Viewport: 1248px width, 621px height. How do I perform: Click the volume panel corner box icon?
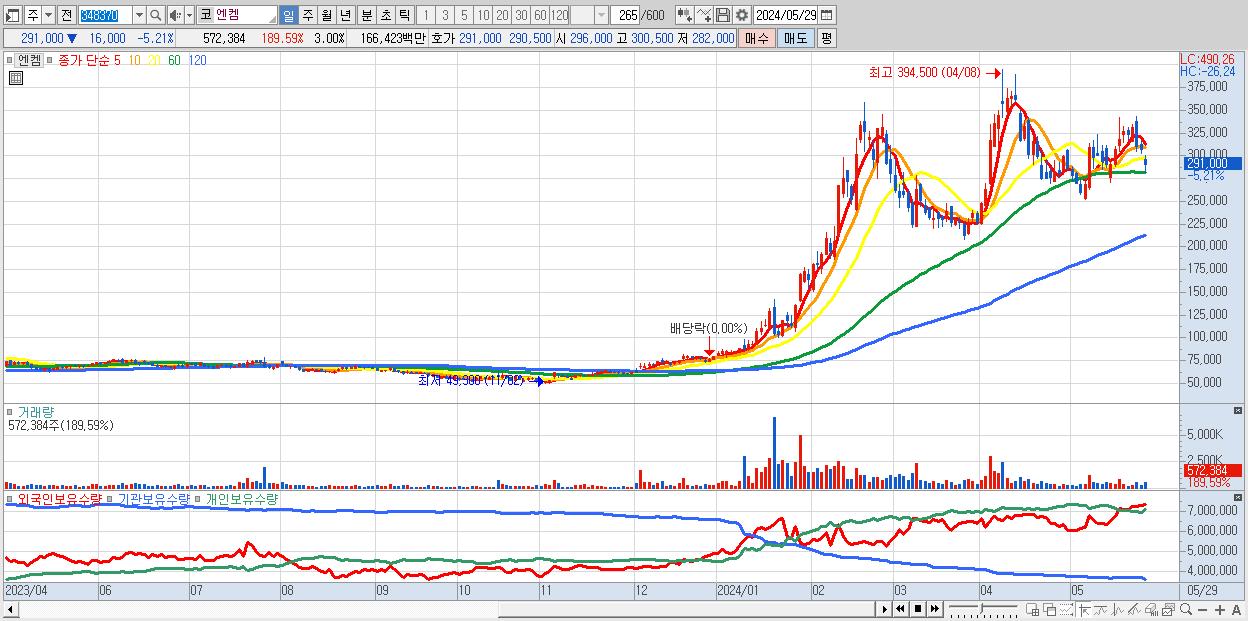coord(1239,411)
